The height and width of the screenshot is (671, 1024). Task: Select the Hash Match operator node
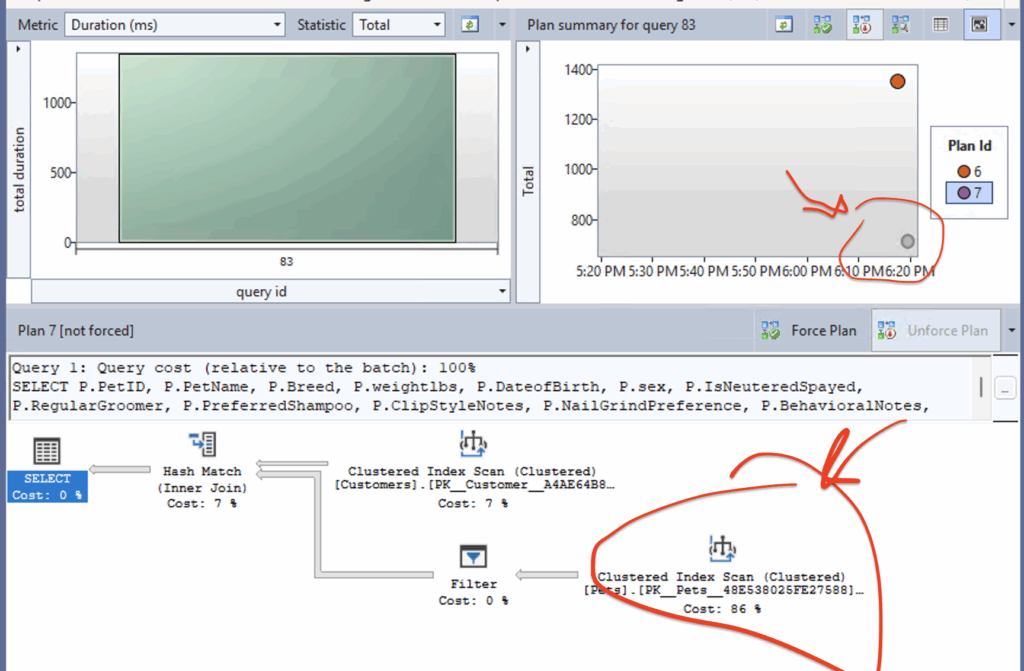coord(203,446)
